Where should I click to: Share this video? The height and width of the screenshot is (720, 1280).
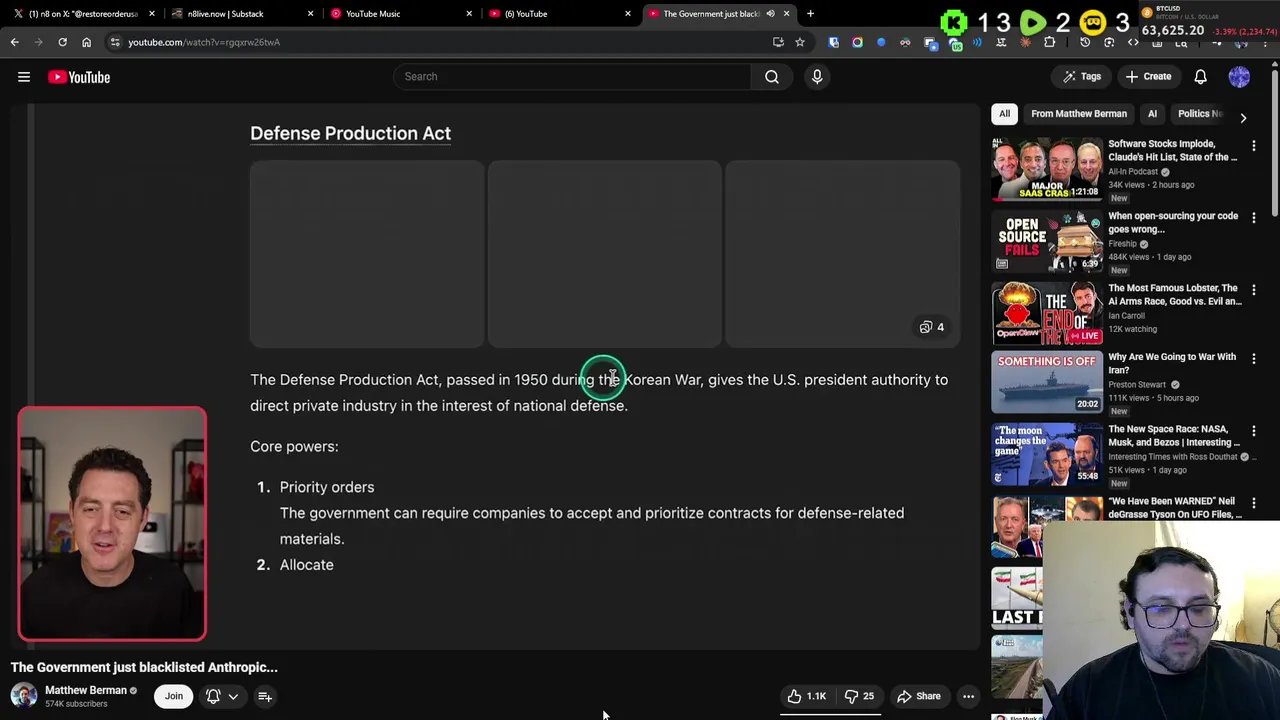point(918,696)
